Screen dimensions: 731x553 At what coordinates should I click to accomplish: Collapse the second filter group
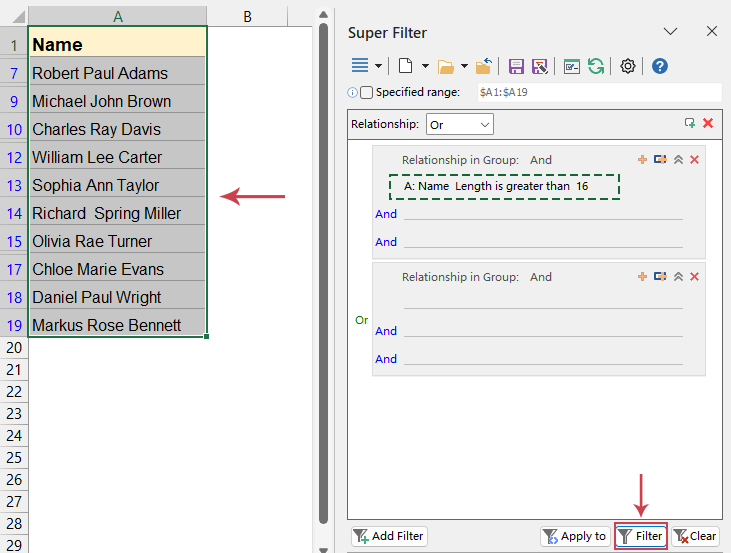coord(678,277)
